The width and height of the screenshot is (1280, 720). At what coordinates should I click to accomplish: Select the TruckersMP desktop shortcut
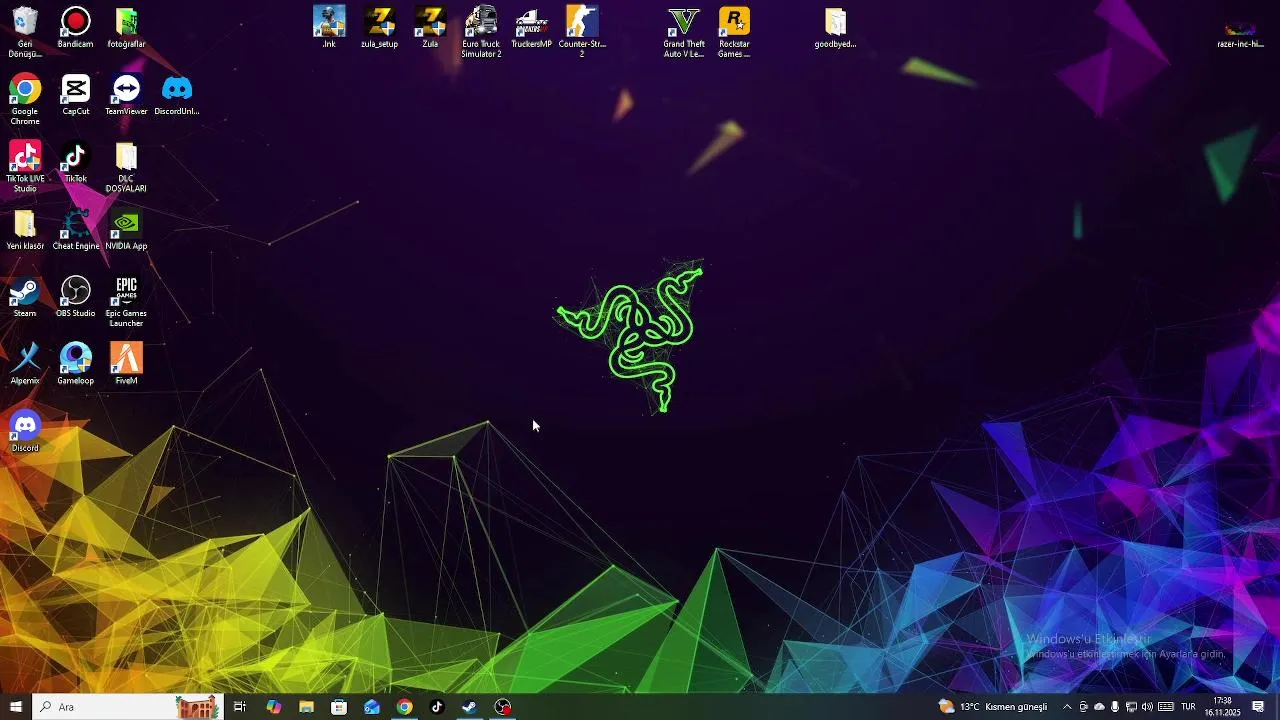click(x=531, y=28)
